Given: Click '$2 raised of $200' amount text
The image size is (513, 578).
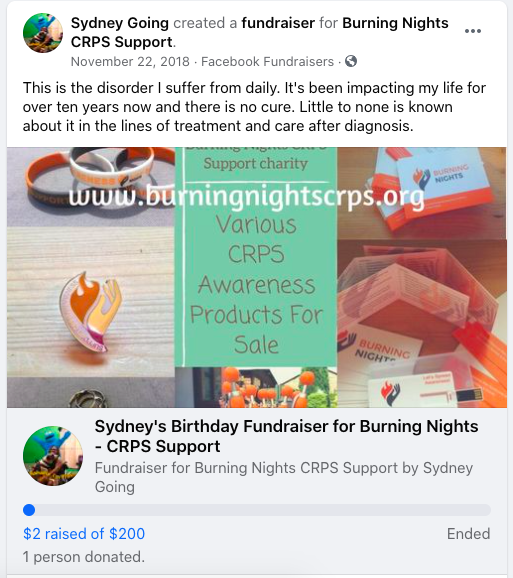Looking at the screenshot, I should (x=84, y=534).
